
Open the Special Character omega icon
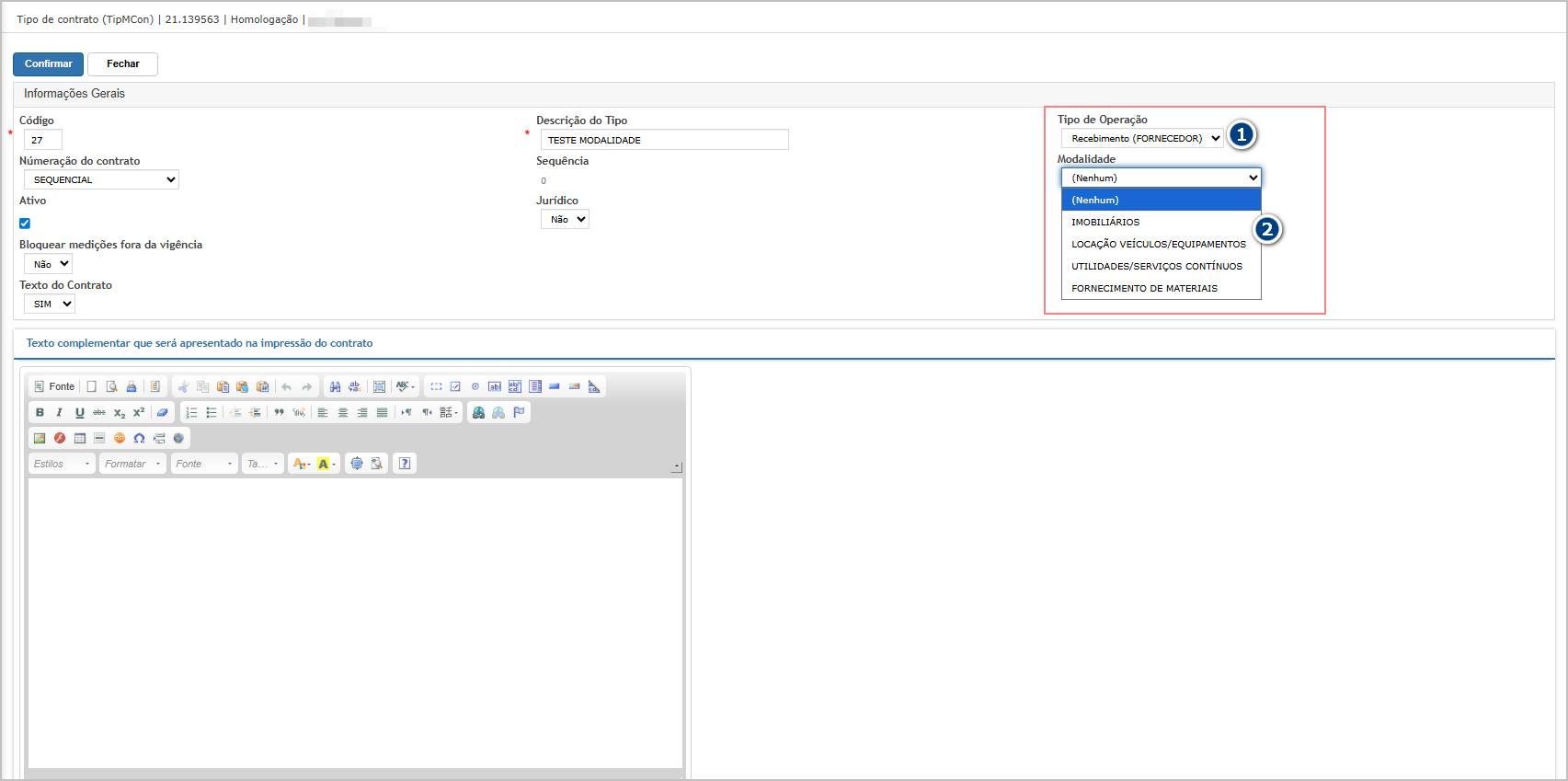click(x=139, y=438)
